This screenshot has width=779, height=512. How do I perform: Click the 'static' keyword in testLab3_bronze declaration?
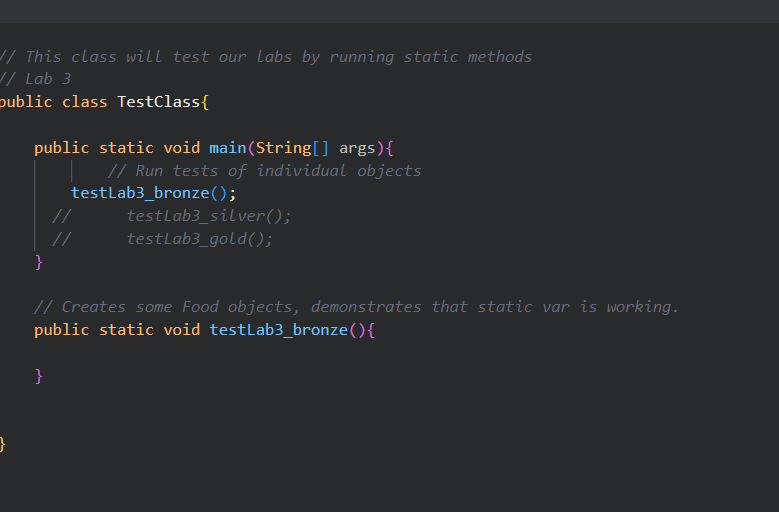pyautogui.click(x=126, y=330)
